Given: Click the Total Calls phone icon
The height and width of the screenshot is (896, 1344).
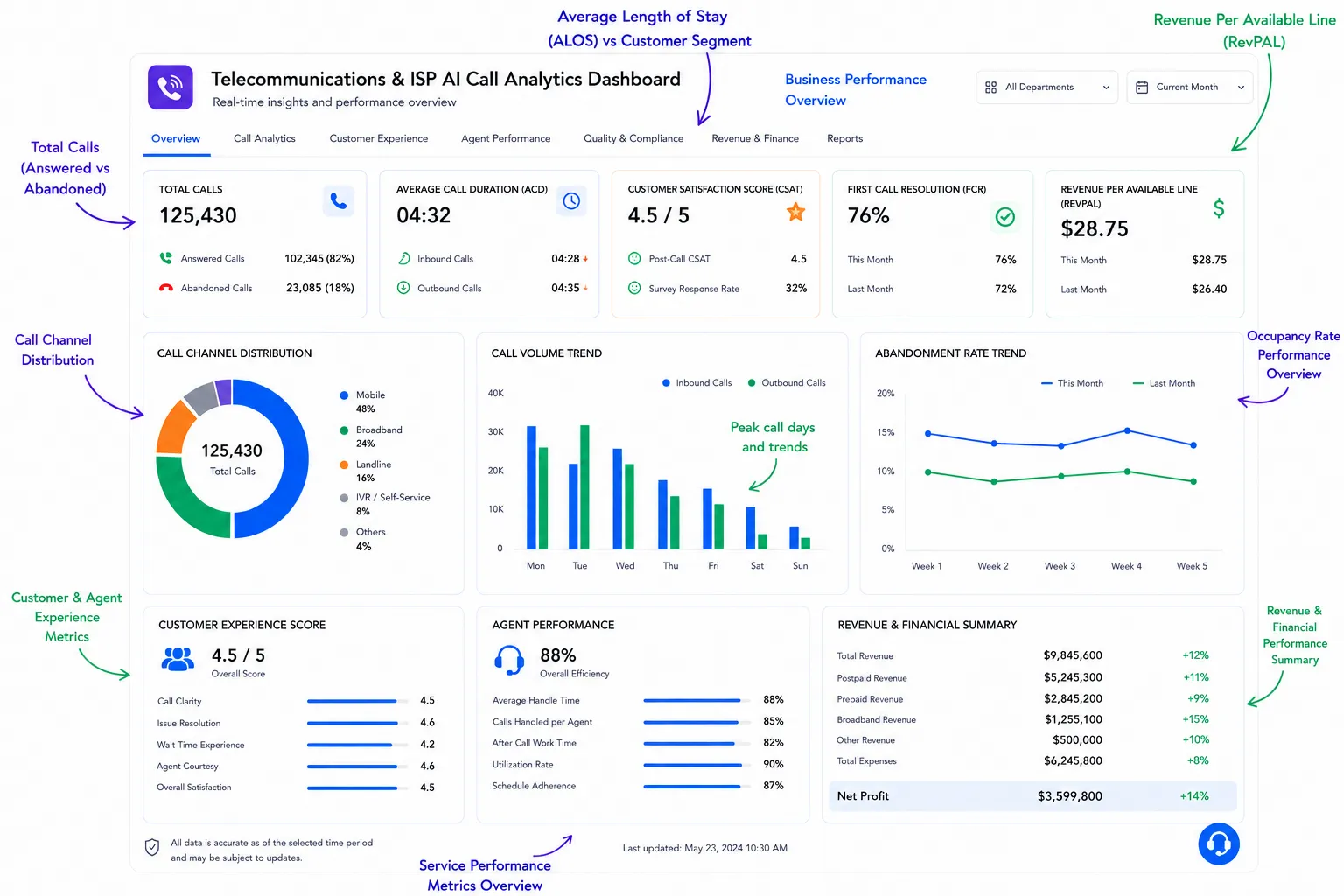Looking at the screenshot, I should coord(338,201).
